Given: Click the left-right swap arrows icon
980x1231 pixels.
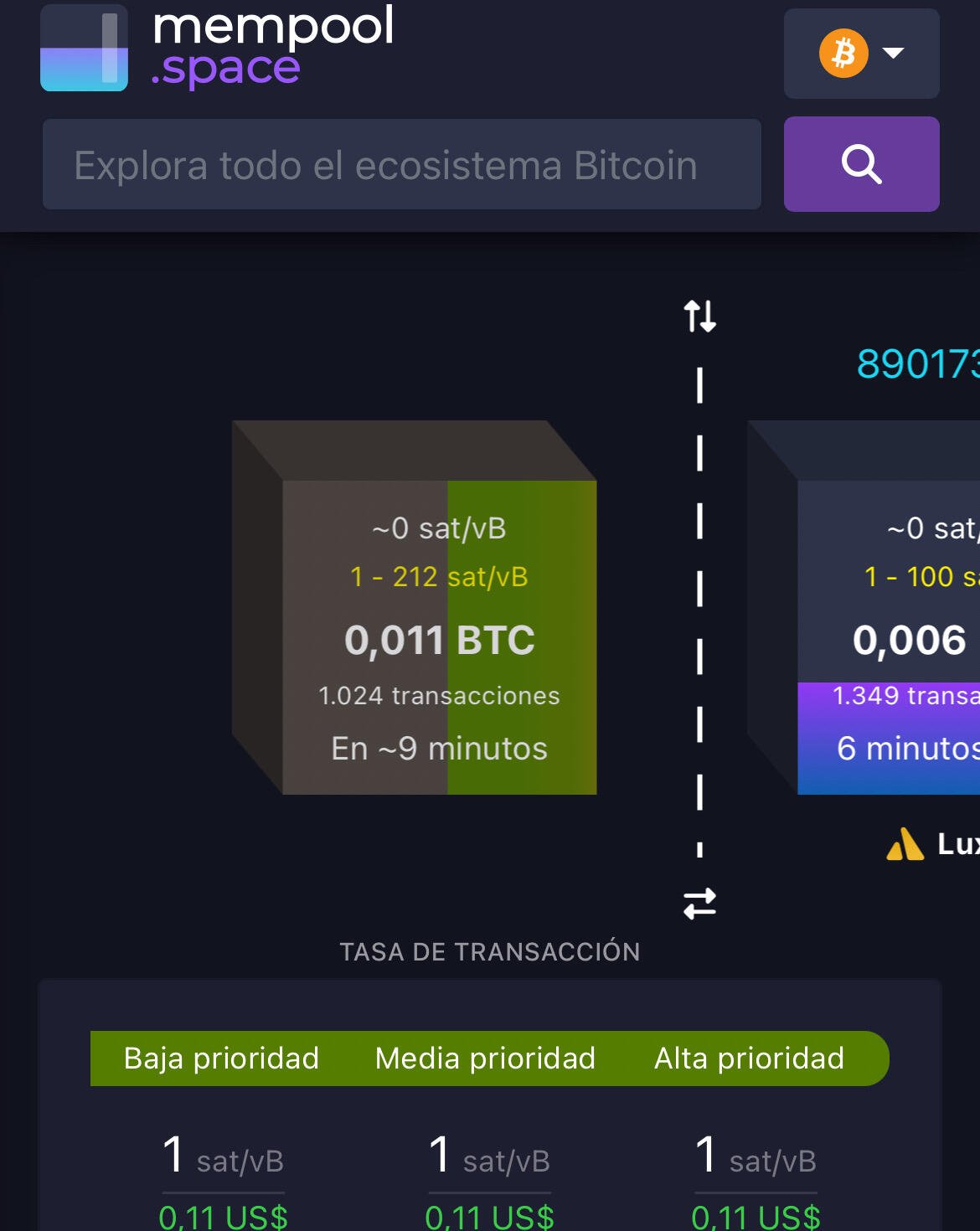Looking at the screenshot, I should (x=699, y=904).
